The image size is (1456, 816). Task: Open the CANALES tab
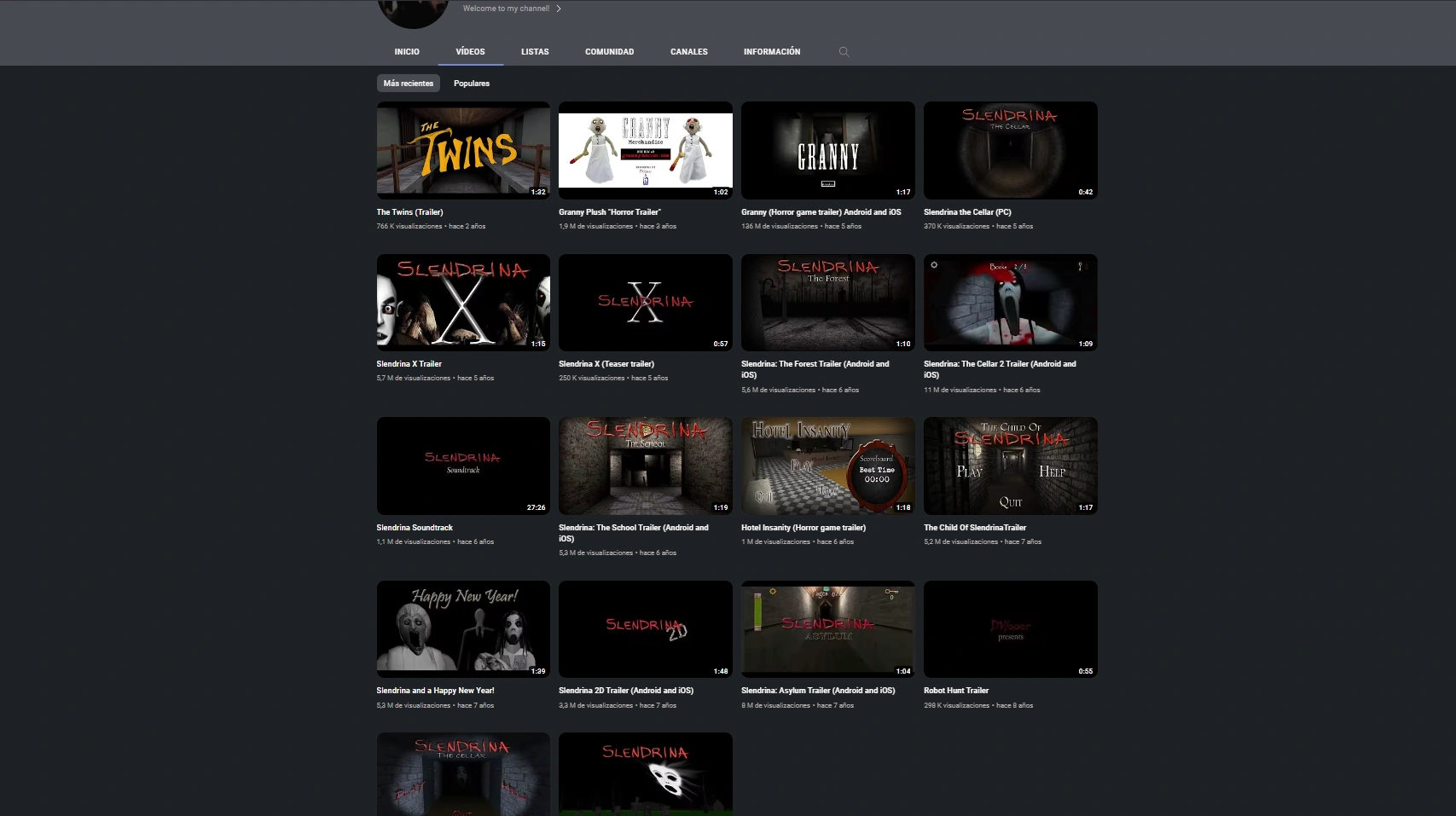tap(688, 51)
